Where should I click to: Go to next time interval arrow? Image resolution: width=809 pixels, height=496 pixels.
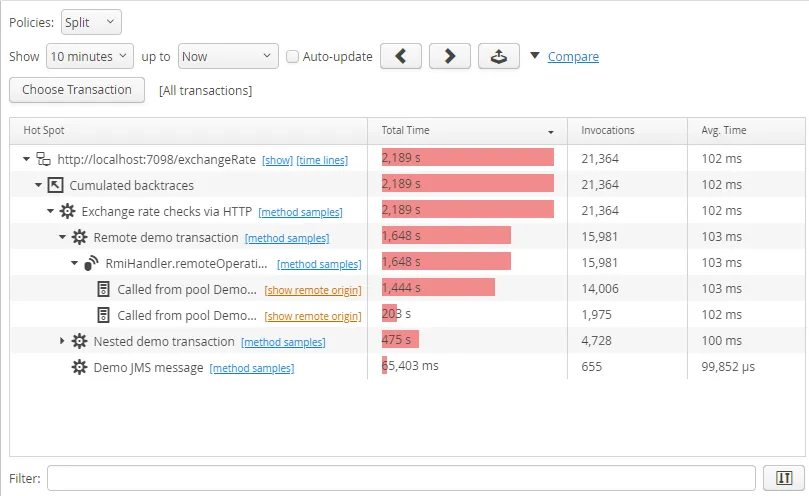click(x=450, y=56)
